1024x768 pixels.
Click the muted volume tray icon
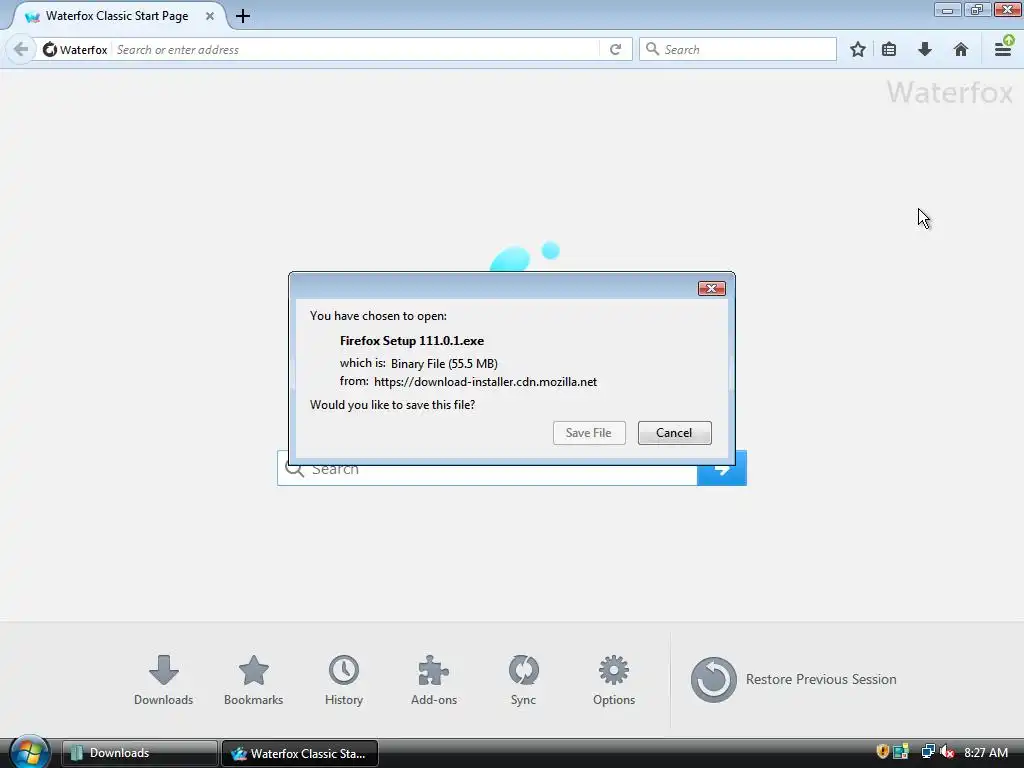click(947, 752)
